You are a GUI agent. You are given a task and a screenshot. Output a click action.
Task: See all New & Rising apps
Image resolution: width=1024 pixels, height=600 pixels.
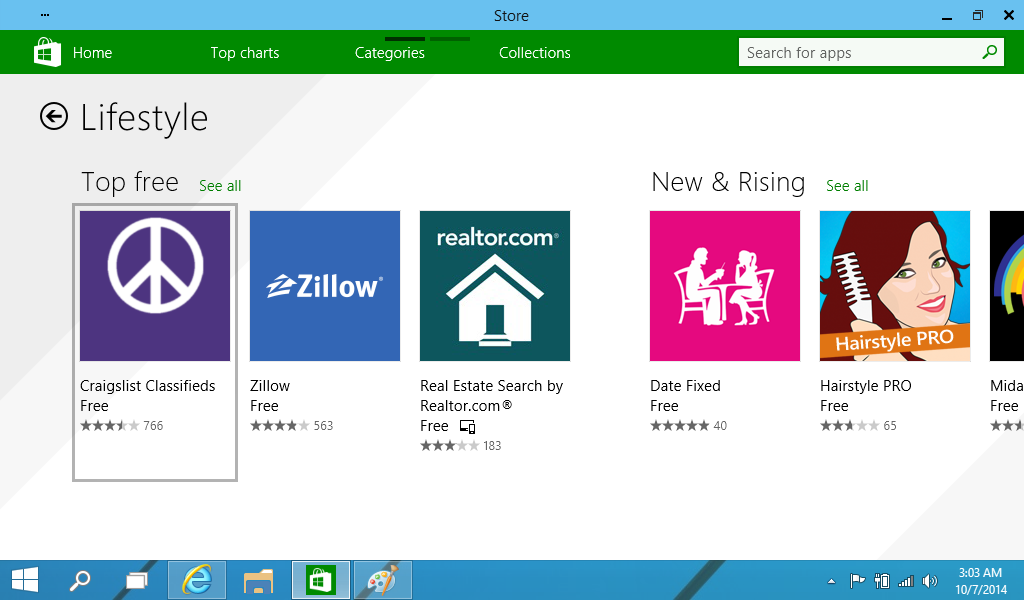(x=847, y=186)
